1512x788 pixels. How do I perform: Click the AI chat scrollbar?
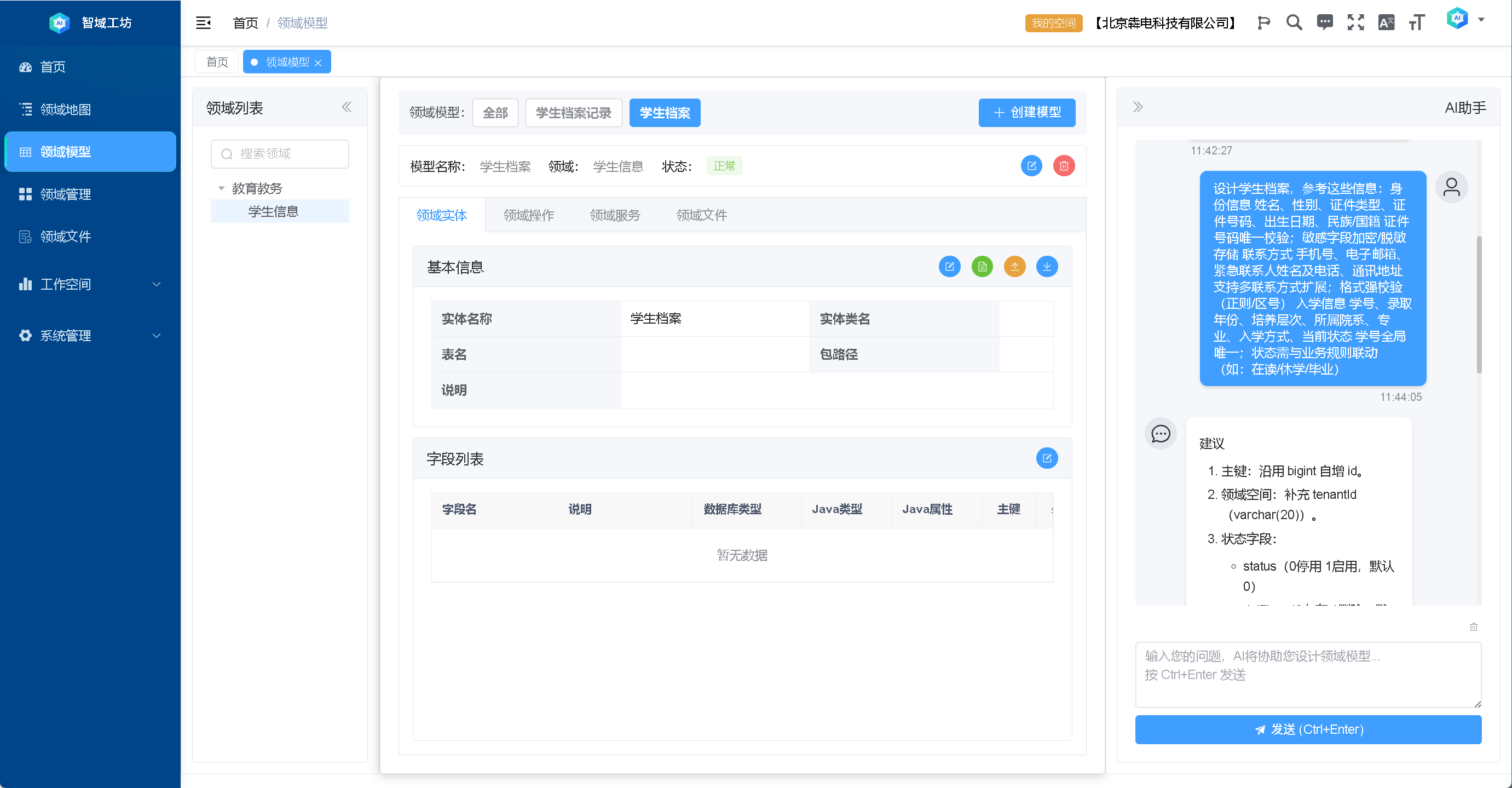[1479, 306]
